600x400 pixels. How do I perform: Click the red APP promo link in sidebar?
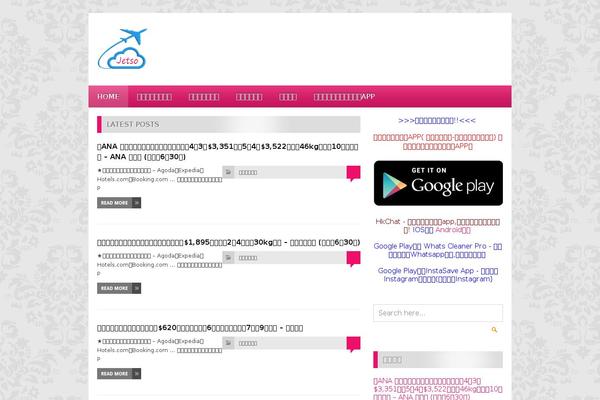(438, 142)
